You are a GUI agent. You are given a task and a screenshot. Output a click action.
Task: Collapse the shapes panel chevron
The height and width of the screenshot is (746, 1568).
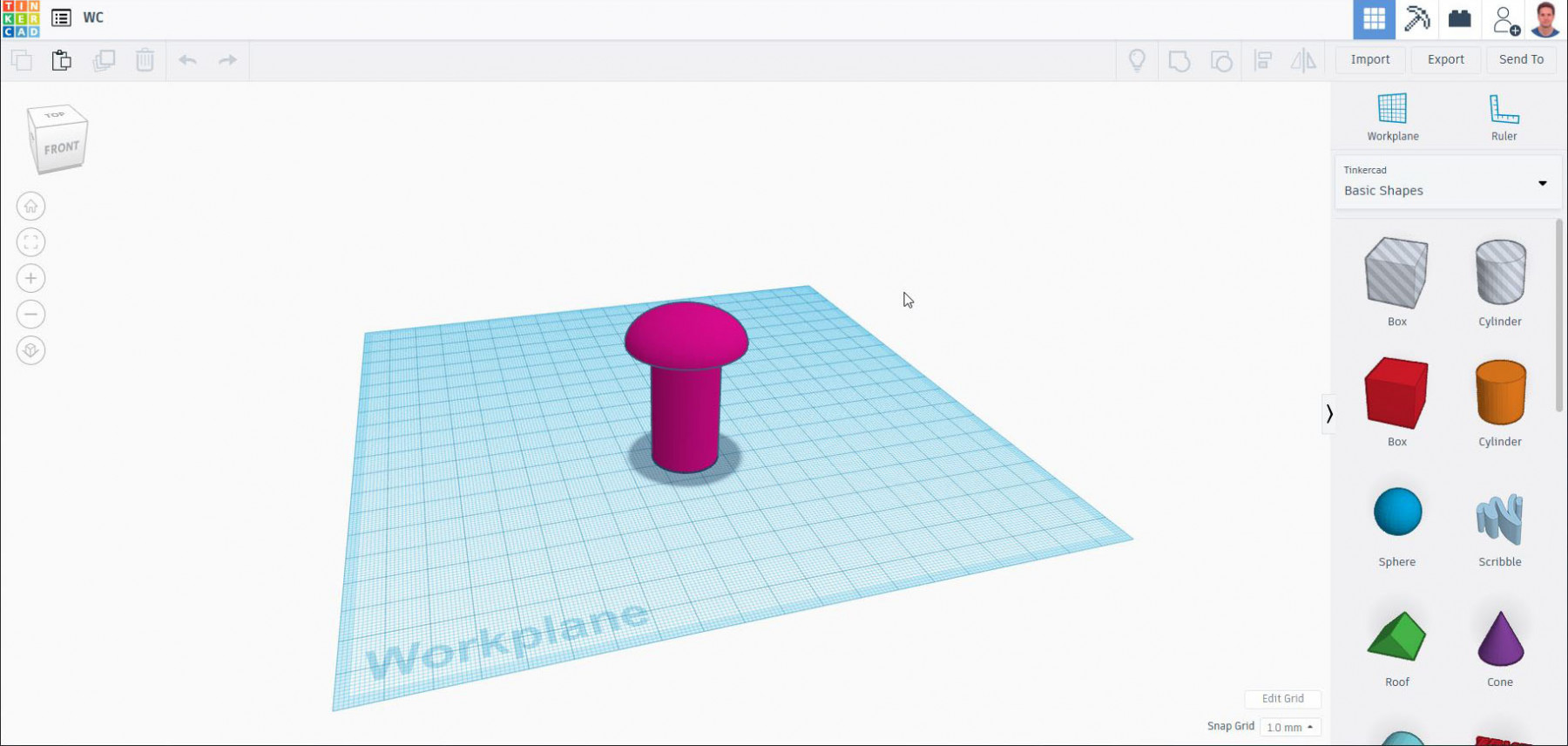(x=1329, y=413)
